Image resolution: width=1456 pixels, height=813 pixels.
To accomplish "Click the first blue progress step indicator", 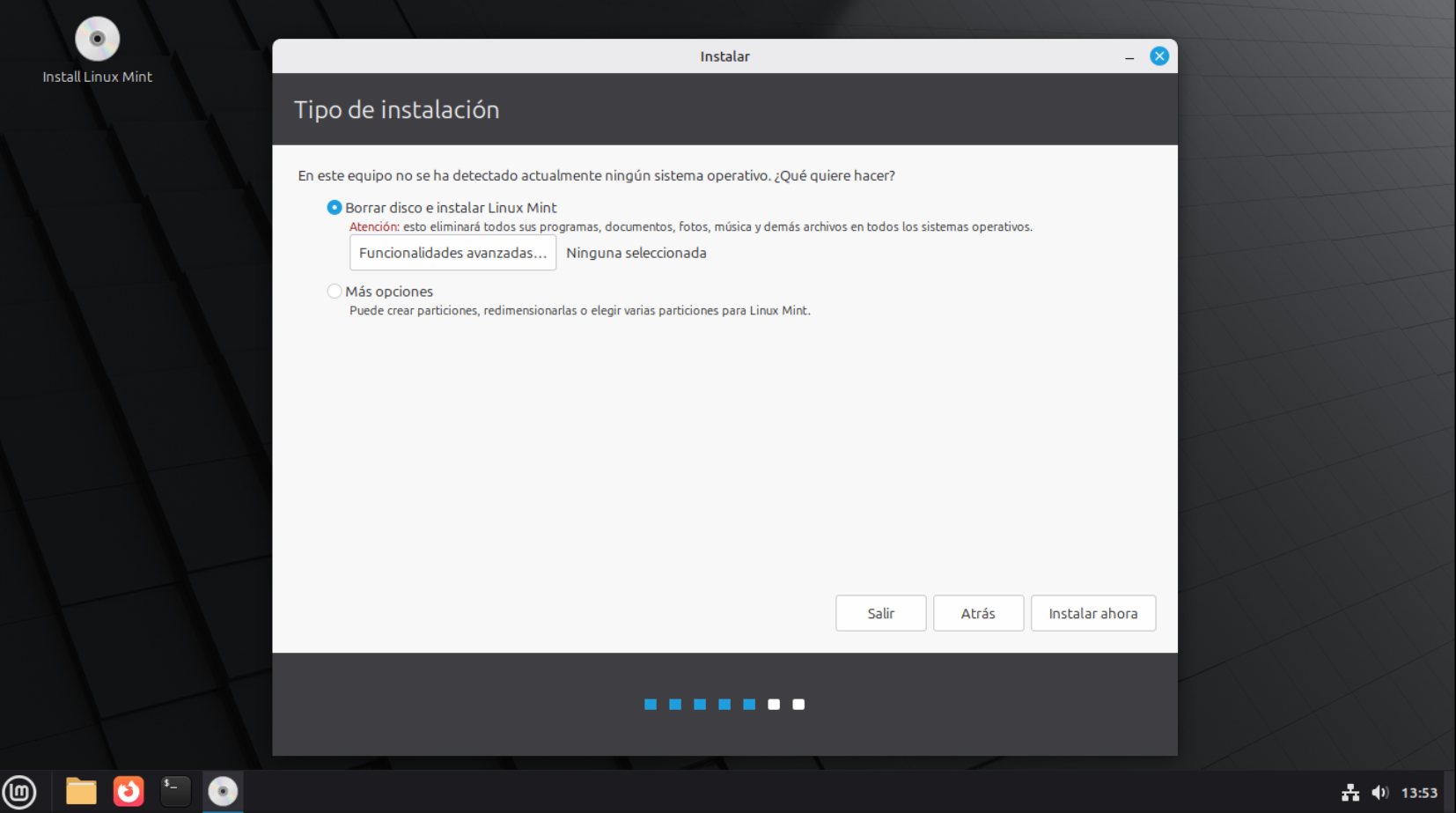I will (x=651, y=705).
